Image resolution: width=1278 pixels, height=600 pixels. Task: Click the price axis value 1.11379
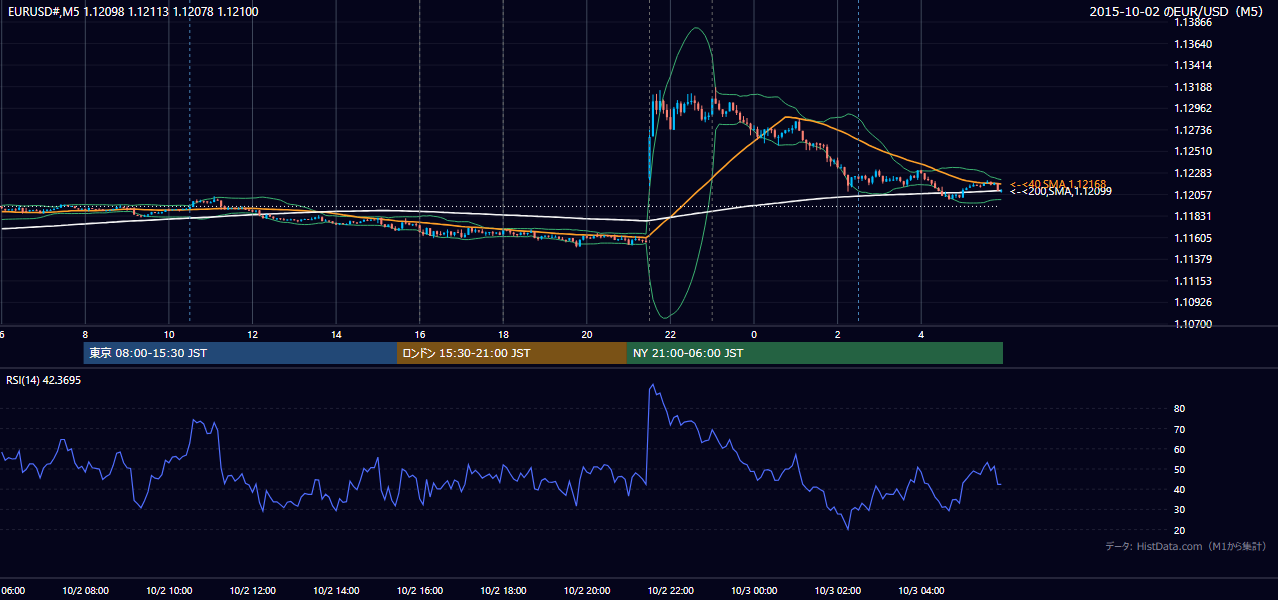coord(1193,259)
